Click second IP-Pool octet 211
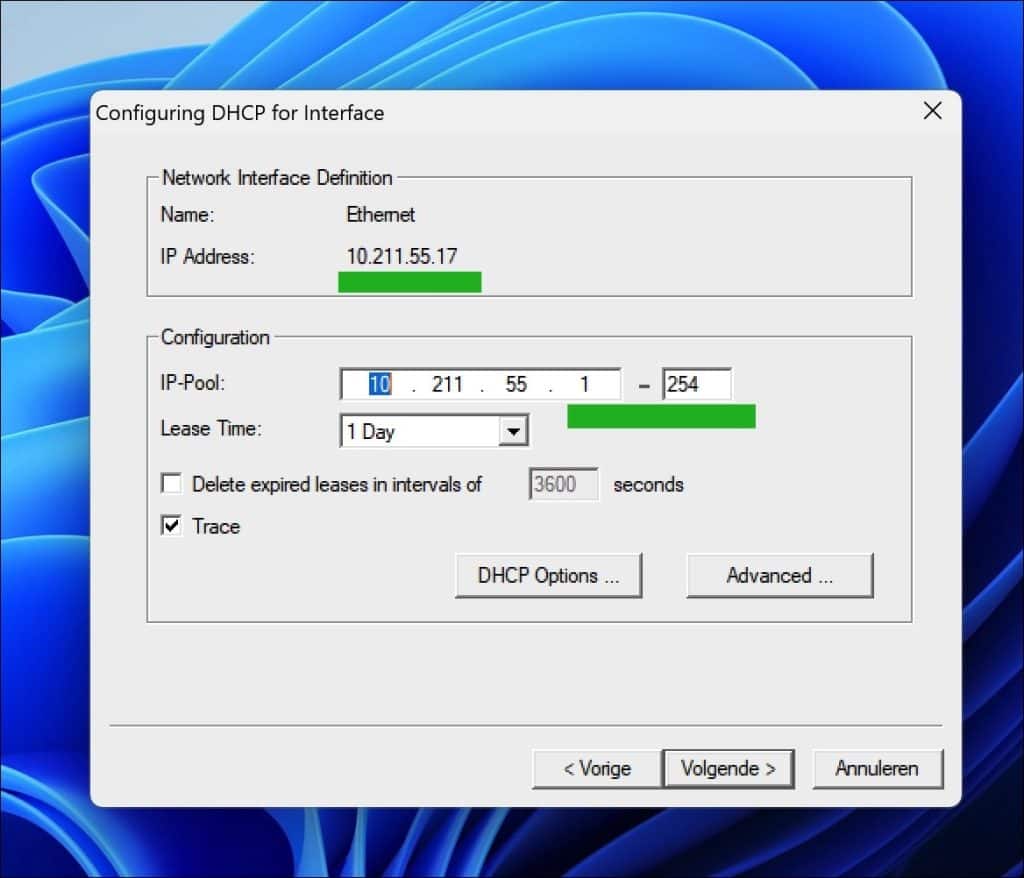The height and width of the screenshot is (878, 1024). tap(447, 384)
